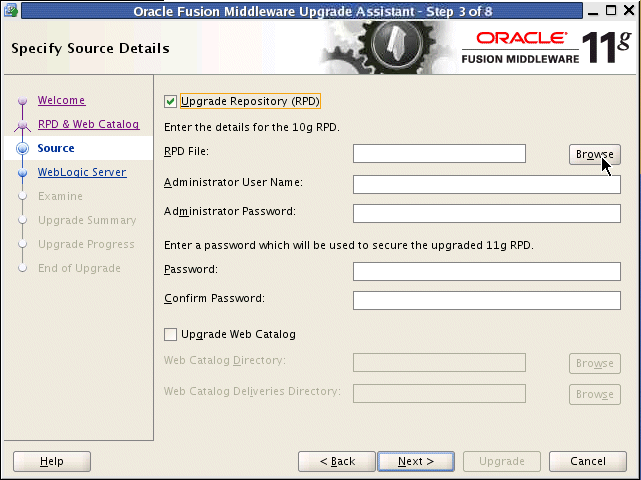Cancel the upgrade assistant

[588, 462]
